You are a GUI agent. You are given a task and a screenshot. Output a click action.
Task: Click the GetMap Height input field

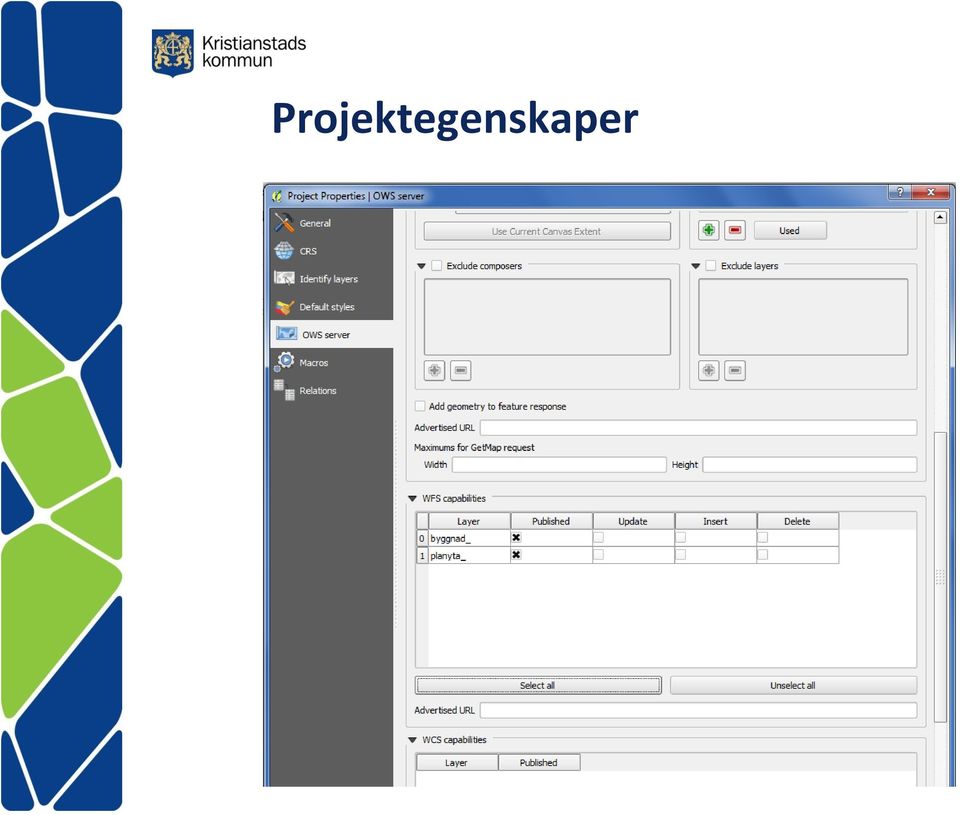(x=809, y=465)
